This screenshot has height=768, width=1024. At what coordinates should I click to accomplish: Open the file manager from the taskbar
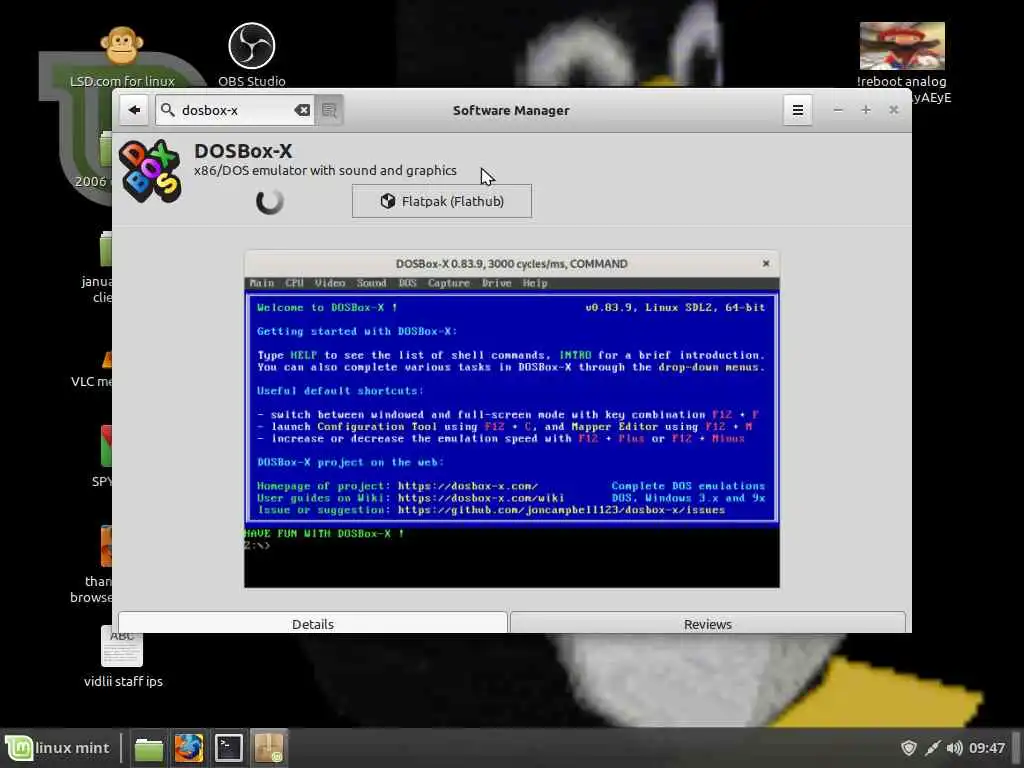click(x=149, y=748)
